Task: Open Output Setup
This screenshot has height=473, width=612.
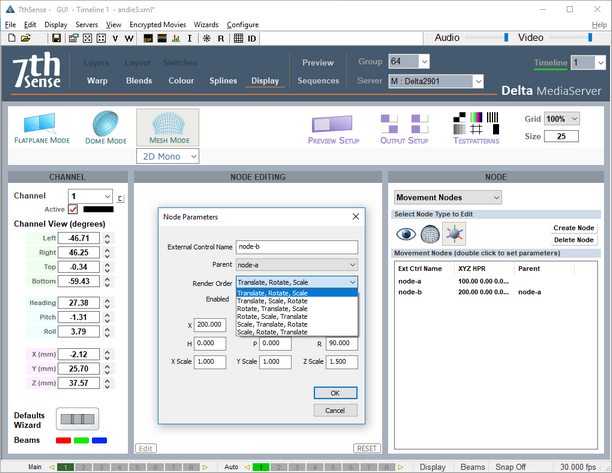Action: [x=404, y=130]
